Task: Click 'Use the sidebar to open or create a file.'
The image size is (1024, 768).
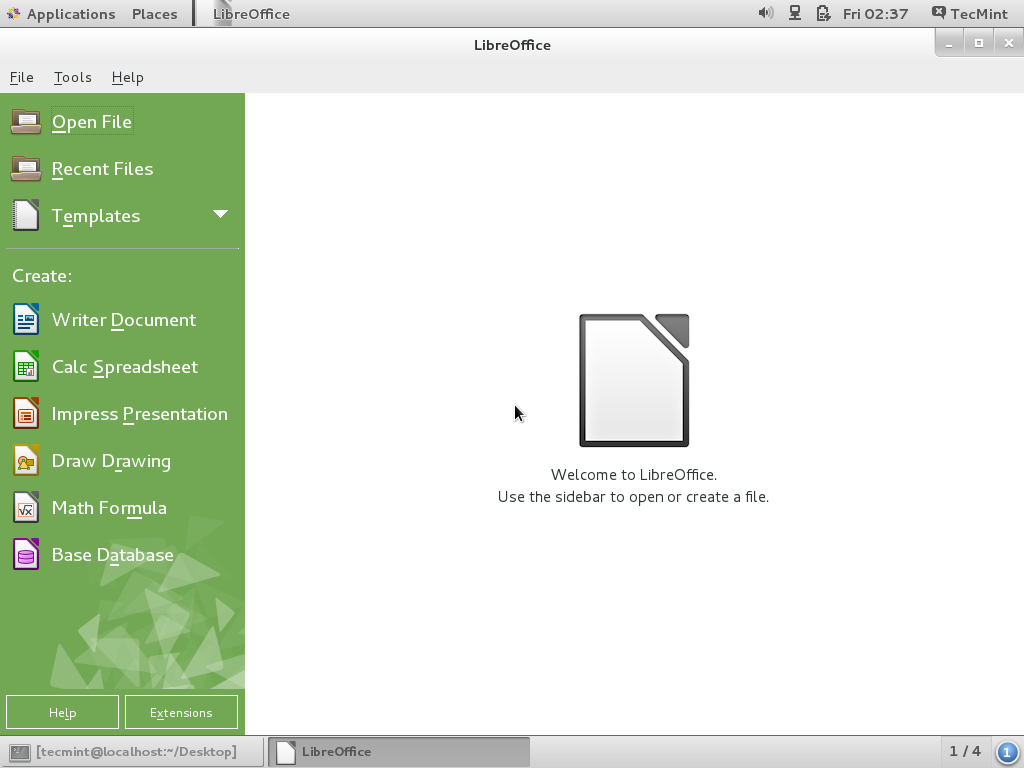Action: tap(633, 497)
